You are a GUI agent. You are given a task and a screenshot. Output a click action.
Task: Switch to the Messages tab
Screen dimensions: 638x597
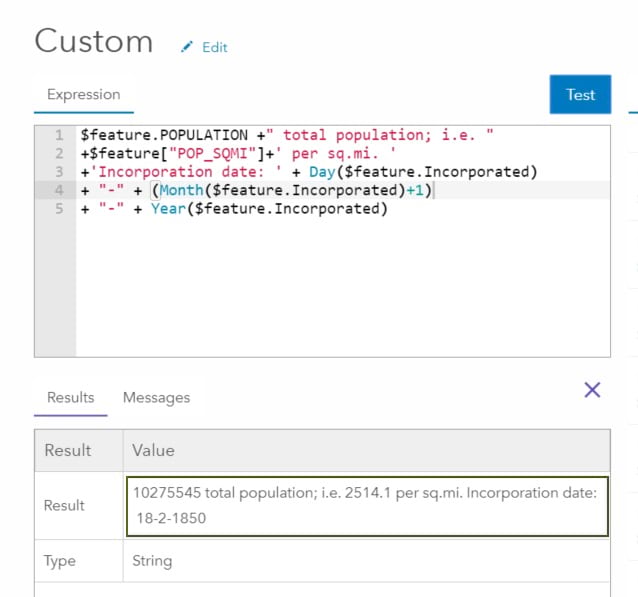coord(156,398)
